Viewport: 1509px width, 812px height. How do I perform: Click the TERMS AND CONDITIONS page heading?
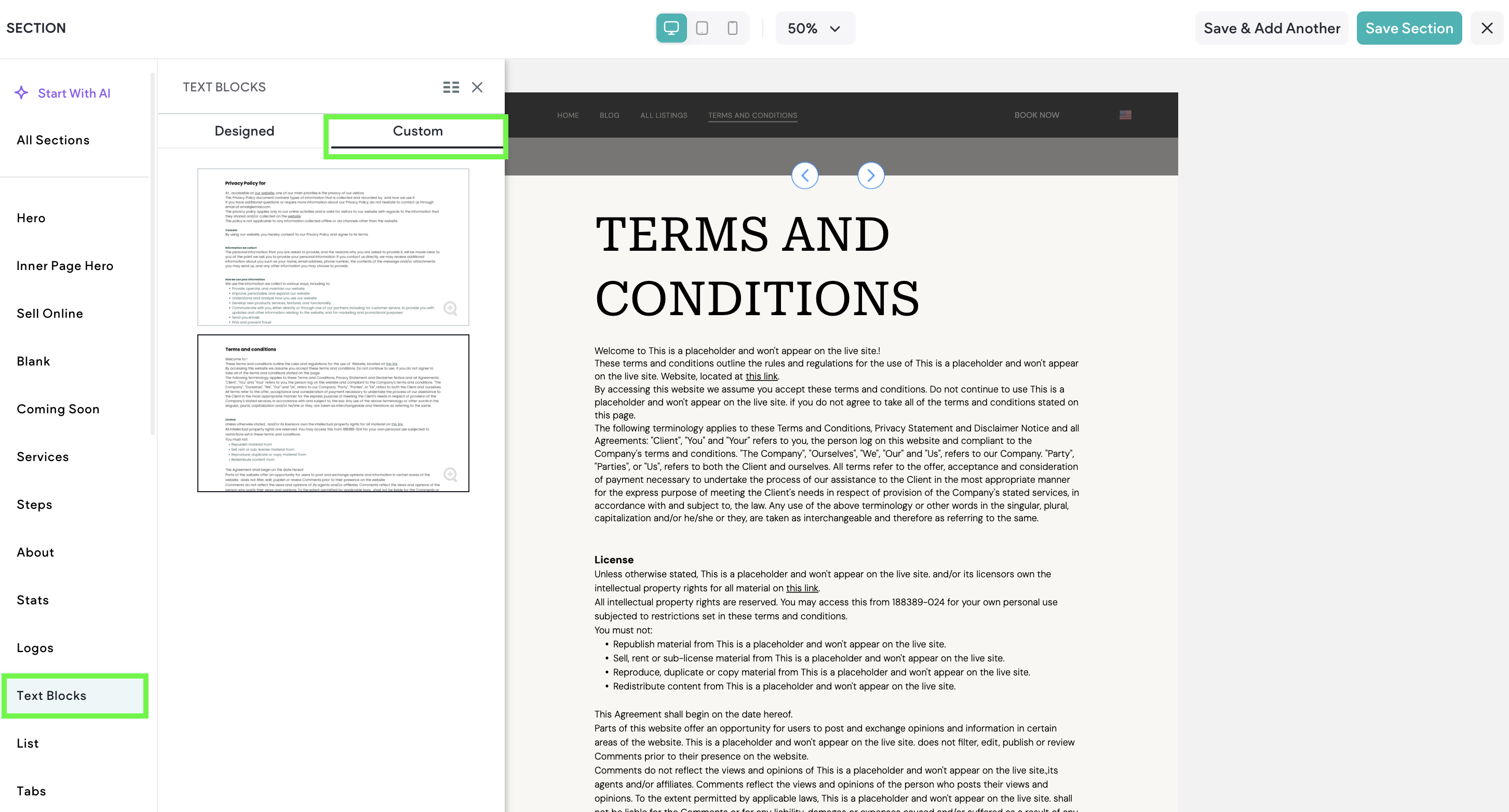(757, 266)
